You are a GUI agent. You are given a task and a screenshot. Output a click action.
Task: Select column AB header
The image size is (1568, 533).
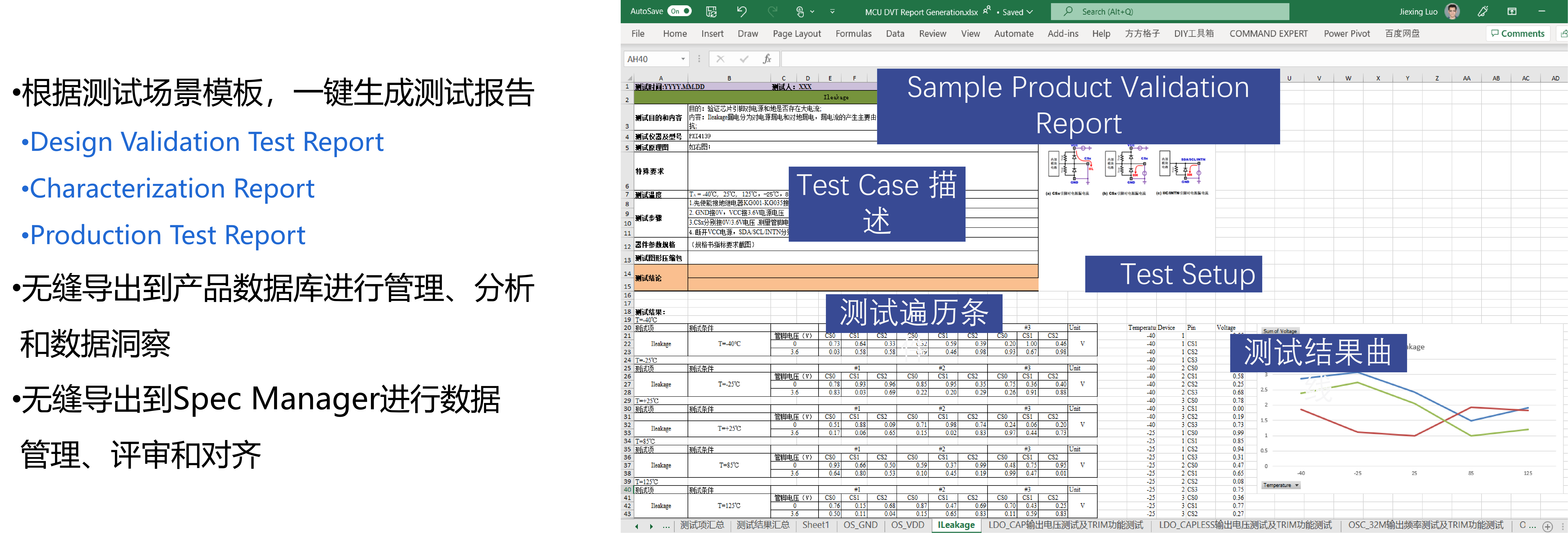point(1496,78)
